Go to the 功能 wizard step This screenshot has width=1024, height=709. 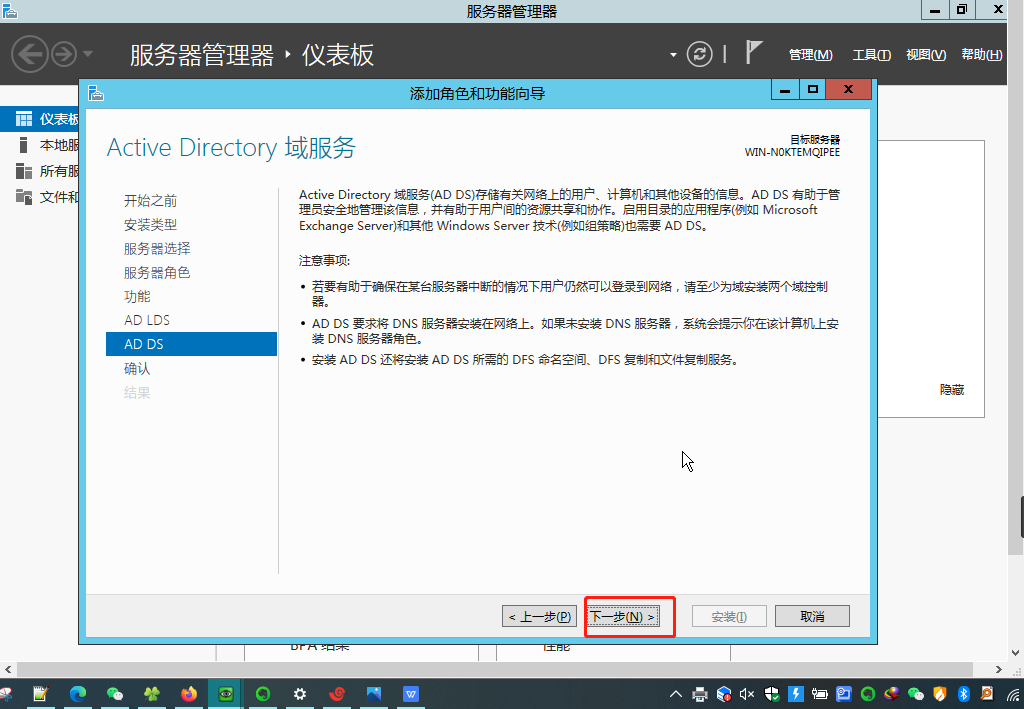(137, 296)
